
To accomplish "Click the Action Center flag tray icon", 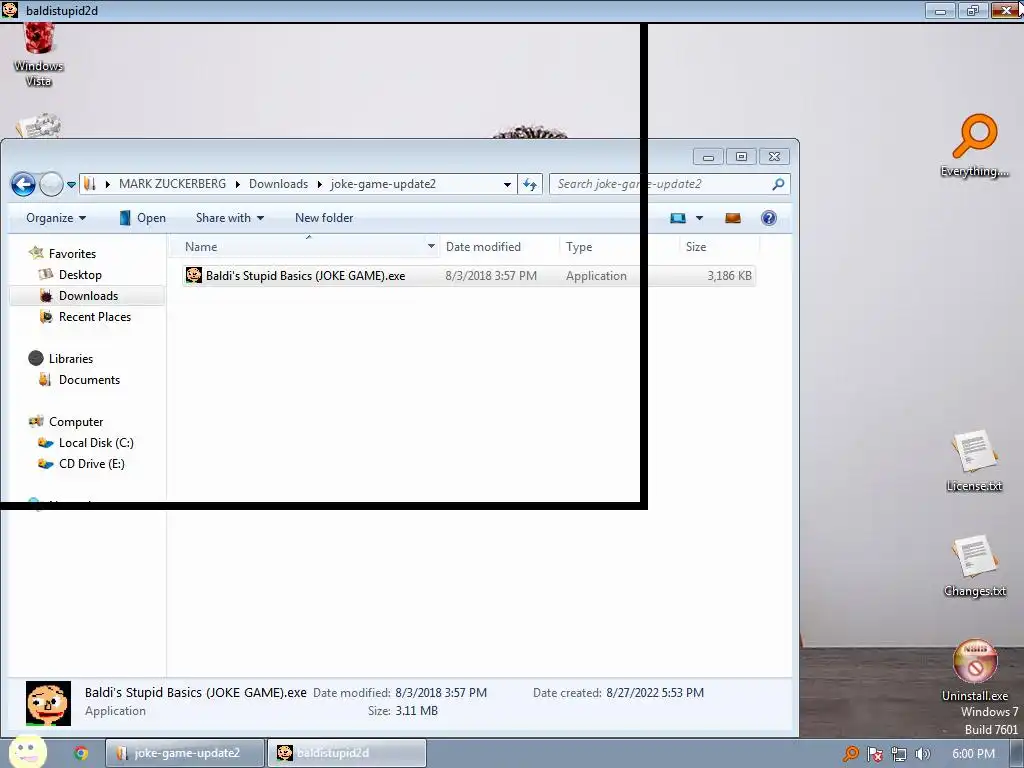I will pyautogui.click(x=875, y=754).
